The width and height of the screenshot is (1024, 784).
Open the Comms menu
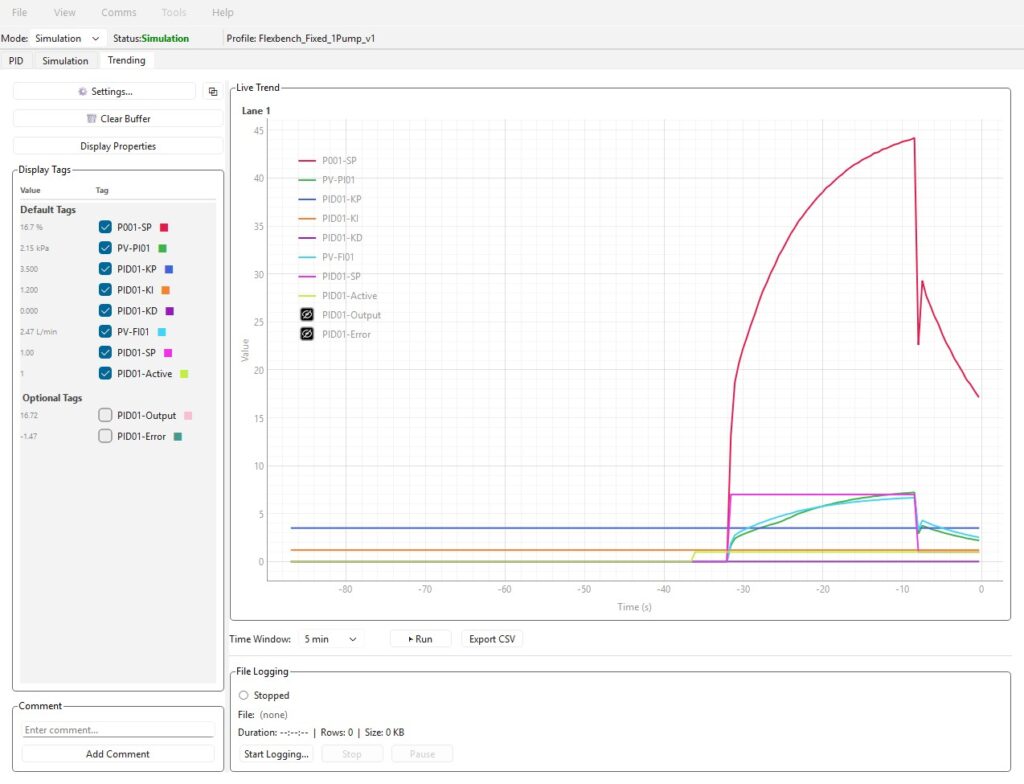click(x=119, y=13)
